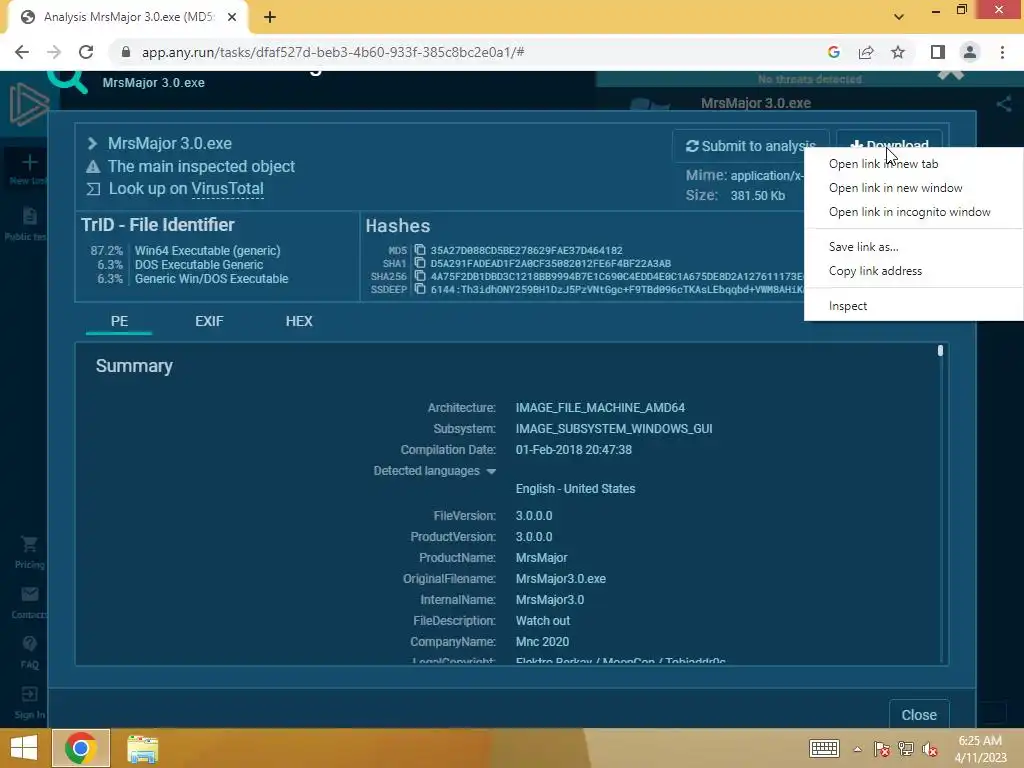Click the ANY.RUN play logo in sidebar
1024x768 pixels.
[29, 104]
